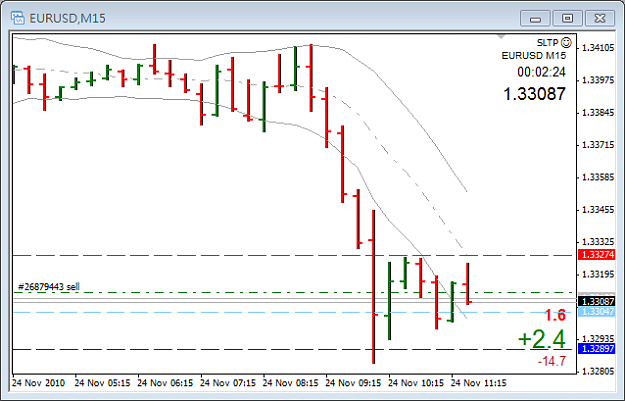Click the SLTP indicator name text

[548, 43]
